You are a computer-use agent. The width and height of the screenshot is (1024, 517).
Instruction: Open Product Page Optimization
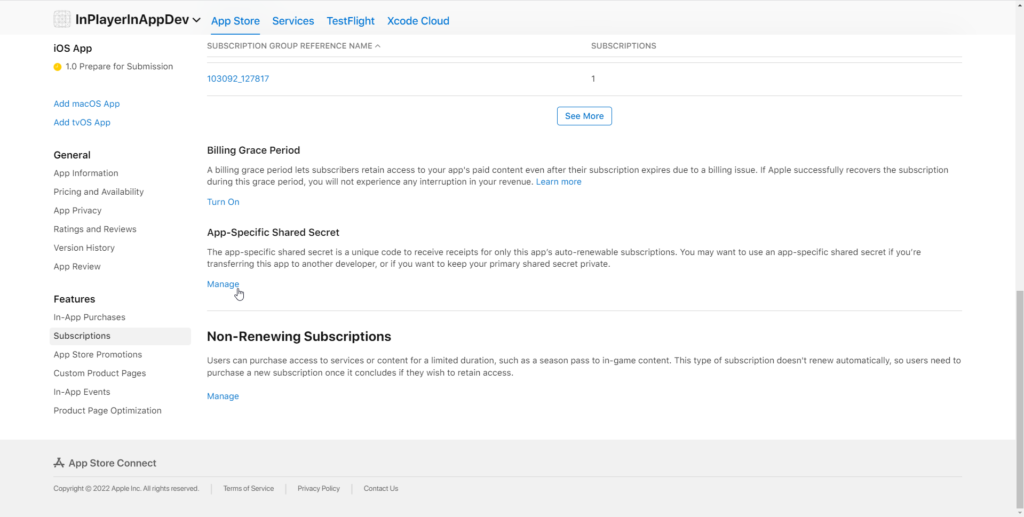click(x=108, y=411)
